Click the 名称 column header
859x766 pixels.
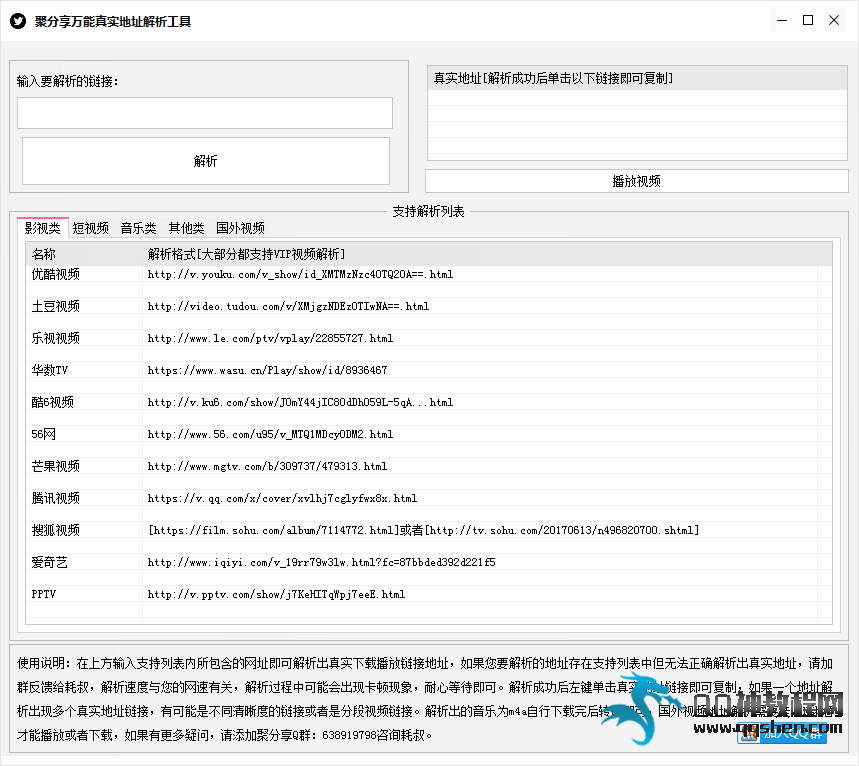[84, 254]
